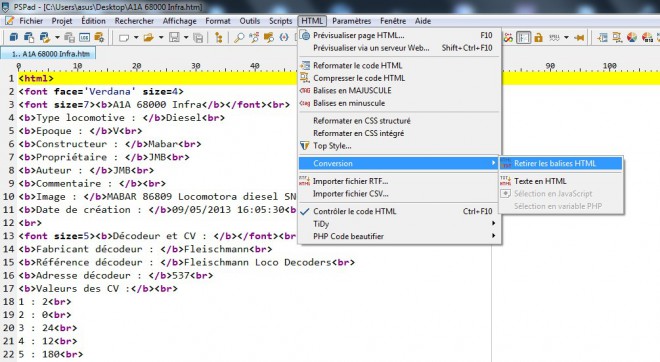Image resolution: width=660 pixels, height=362 pixels.
Task: Switch to A1A 68000 Infra.htm tab
Action: [x=48, y=53]
